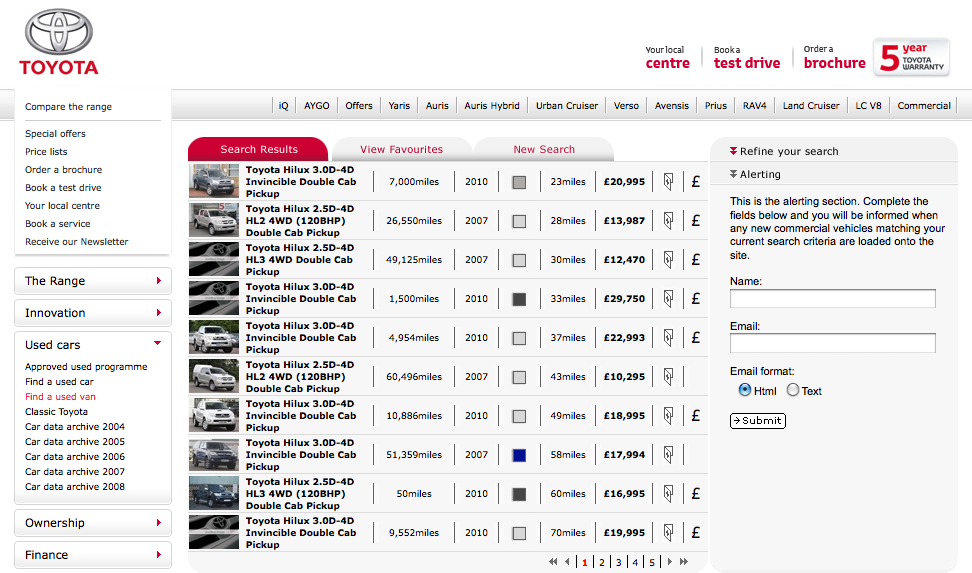Click finance £ icon for £29,750 Hilux
The image size is (972, 573).
[696, 299]
